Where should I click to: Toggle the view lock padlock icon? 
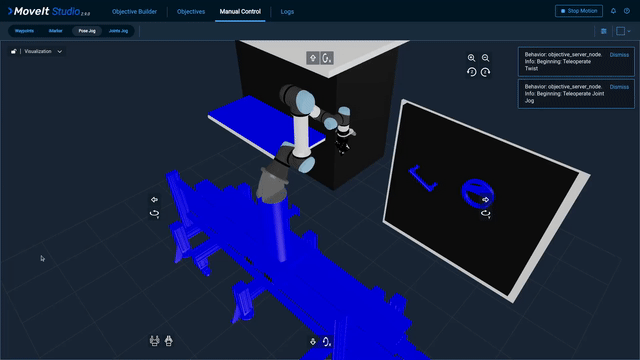[13, 51]
